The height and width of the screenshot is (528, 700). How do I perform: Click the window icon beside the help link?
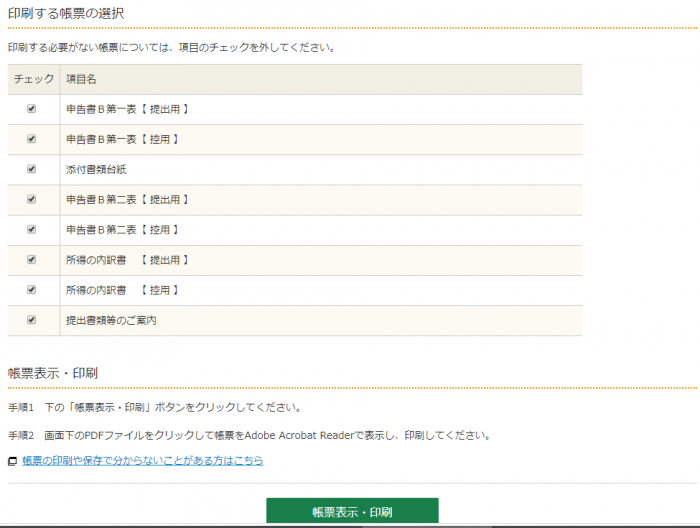[x=12, y=461]
